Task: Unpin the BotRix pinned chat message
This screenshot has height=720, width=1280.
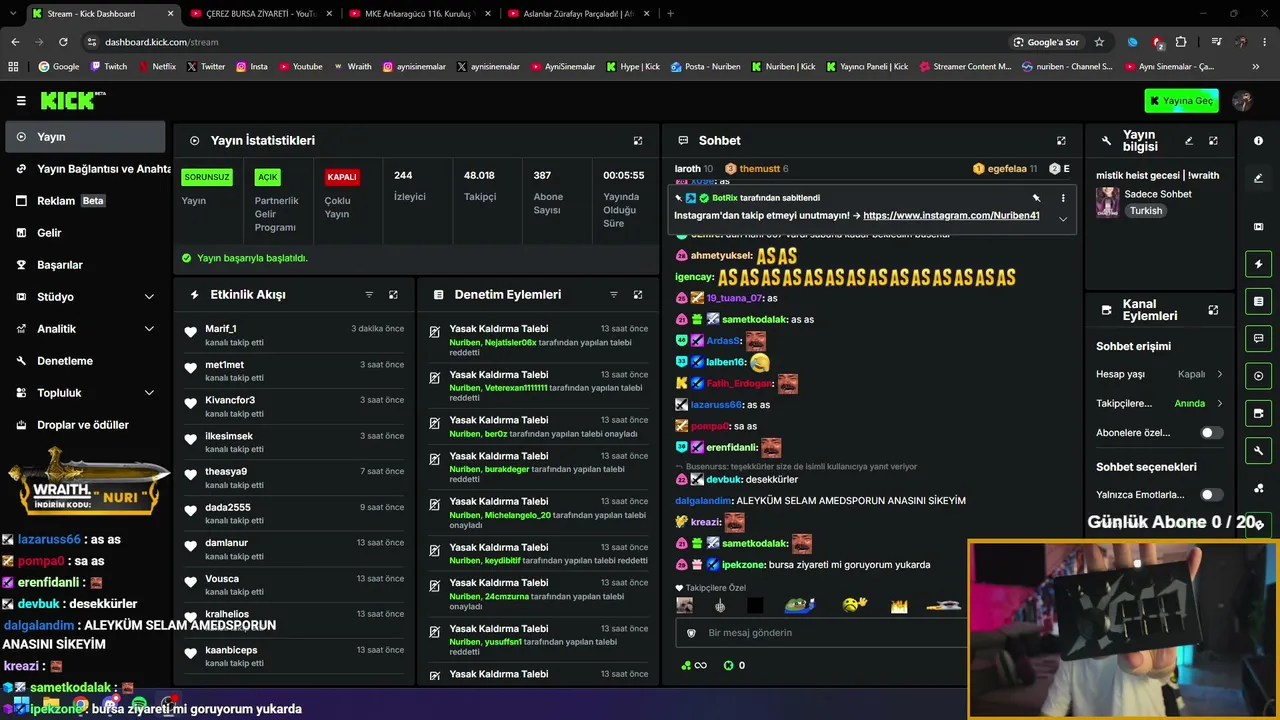Action: pyautogui.click(x=1037, y=198)
